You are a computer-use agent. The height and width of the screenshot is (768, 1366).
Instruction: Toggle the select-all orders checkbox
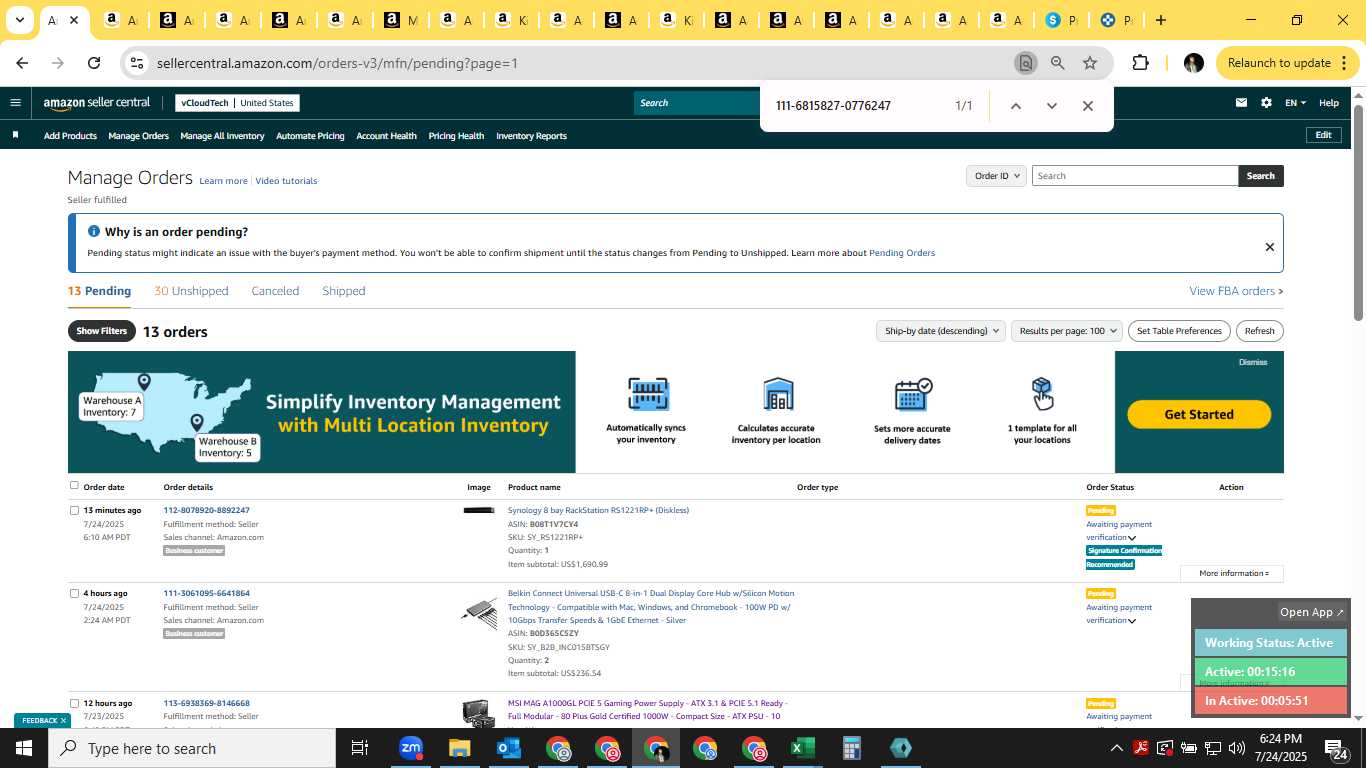click(74, 486)
